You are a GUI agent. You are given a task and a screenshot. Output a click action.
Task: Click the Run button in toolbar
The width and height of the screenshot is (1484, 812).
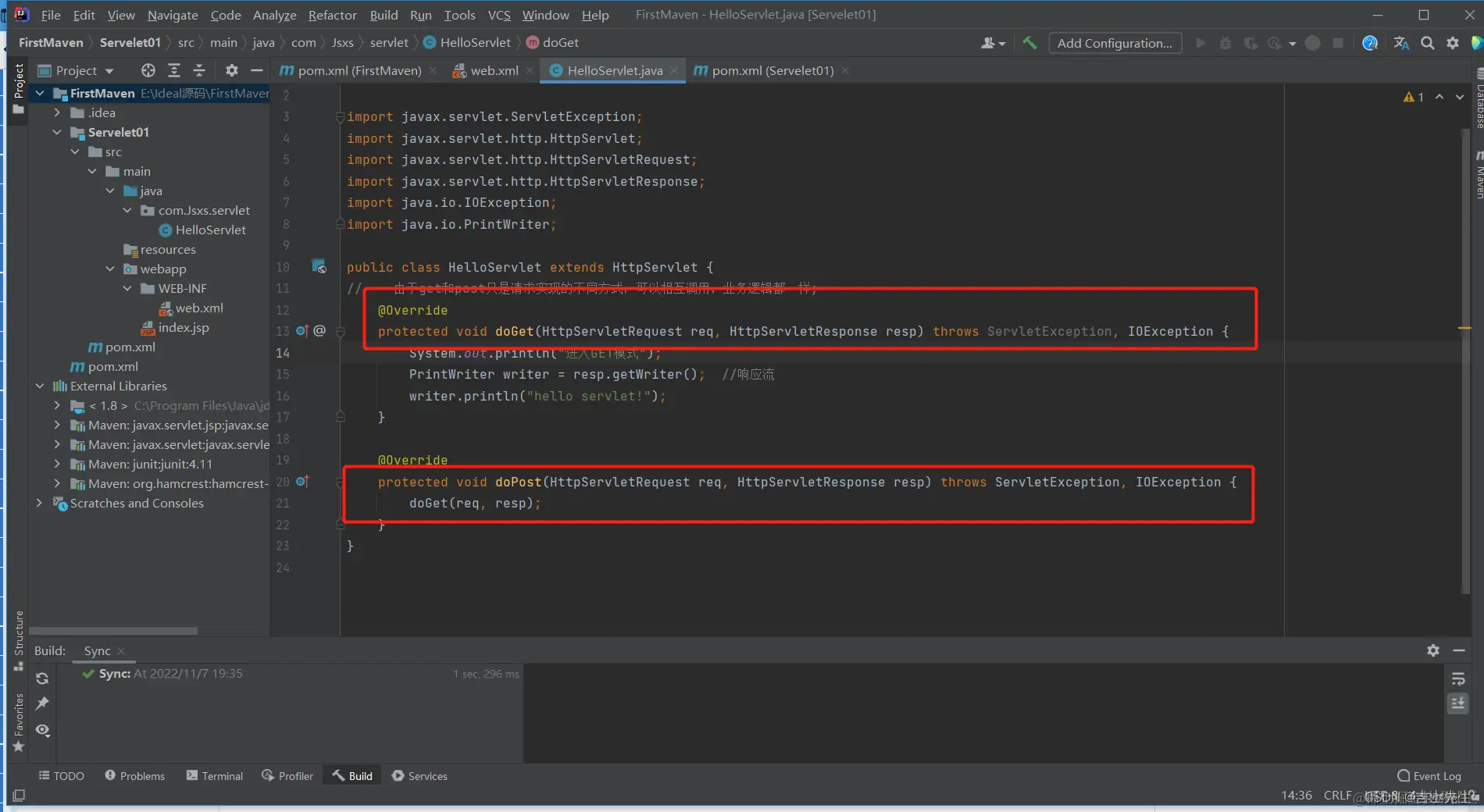click(1200, 43)
